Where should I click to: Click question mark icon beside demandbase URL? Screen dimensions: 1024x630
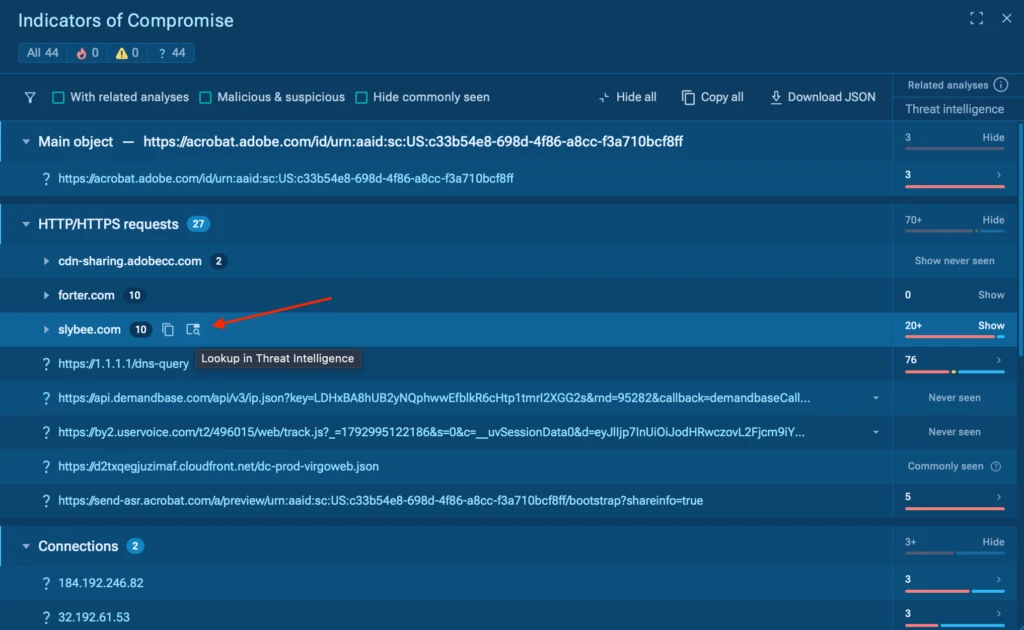tap(46, 398)
